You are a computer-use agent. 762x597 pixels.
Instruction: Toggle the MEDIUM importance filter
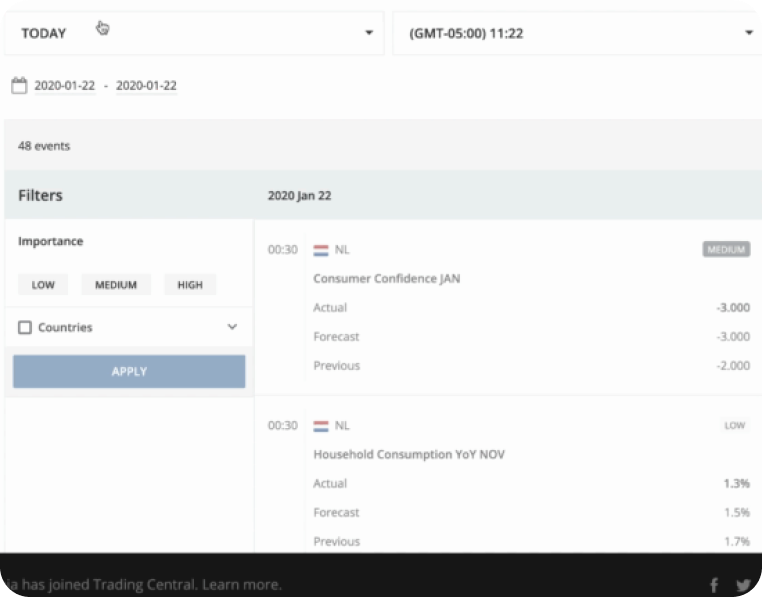tap(116, 285)
